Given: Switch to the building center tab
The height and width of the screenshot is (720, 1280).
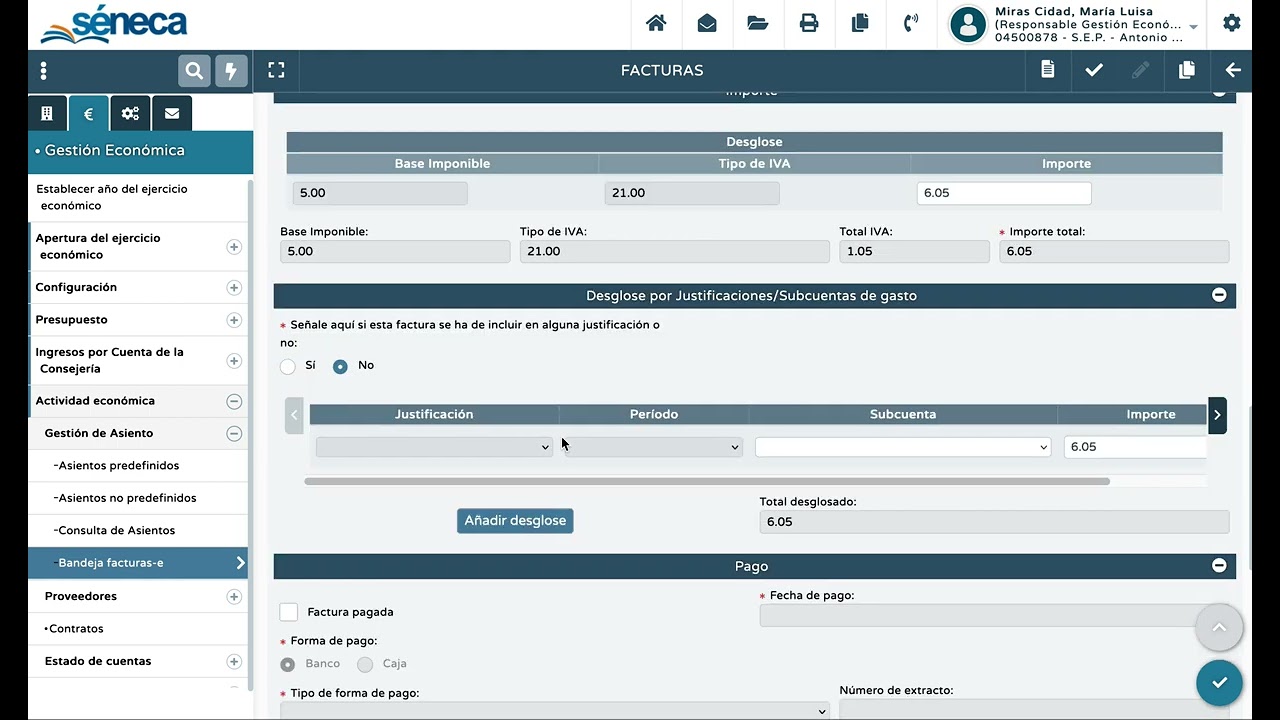Looking at the screenshot, I should click(x=47, y=114).
